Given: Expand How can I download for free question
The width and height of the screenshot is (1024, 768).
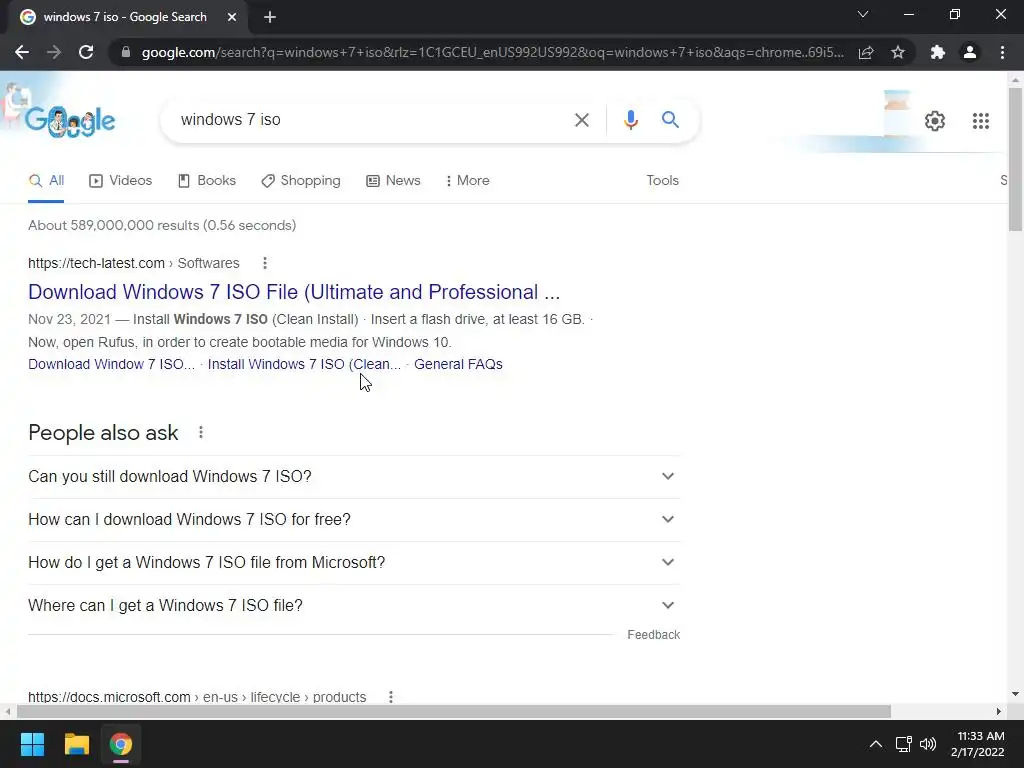Looking at the screenshot, I should tap(354, 520).
